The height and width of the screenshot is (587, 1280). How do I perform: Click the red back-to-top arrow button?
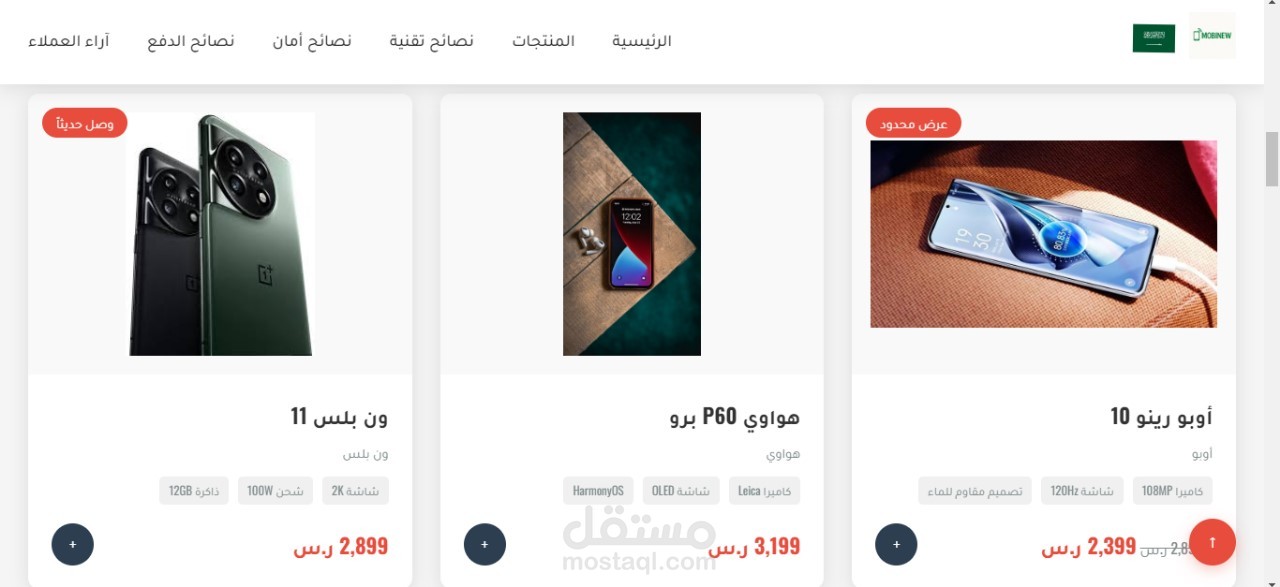point(1212,542)
